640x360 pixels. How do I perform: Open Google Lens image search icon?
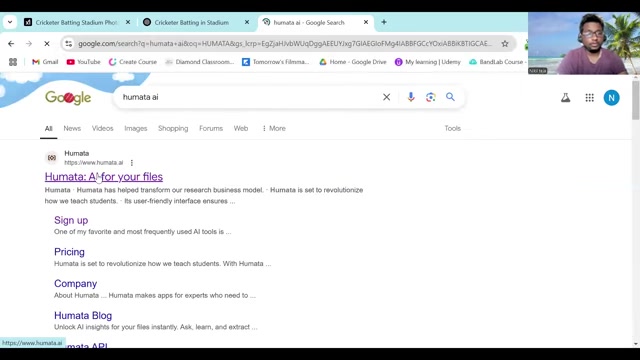(431, 97)
